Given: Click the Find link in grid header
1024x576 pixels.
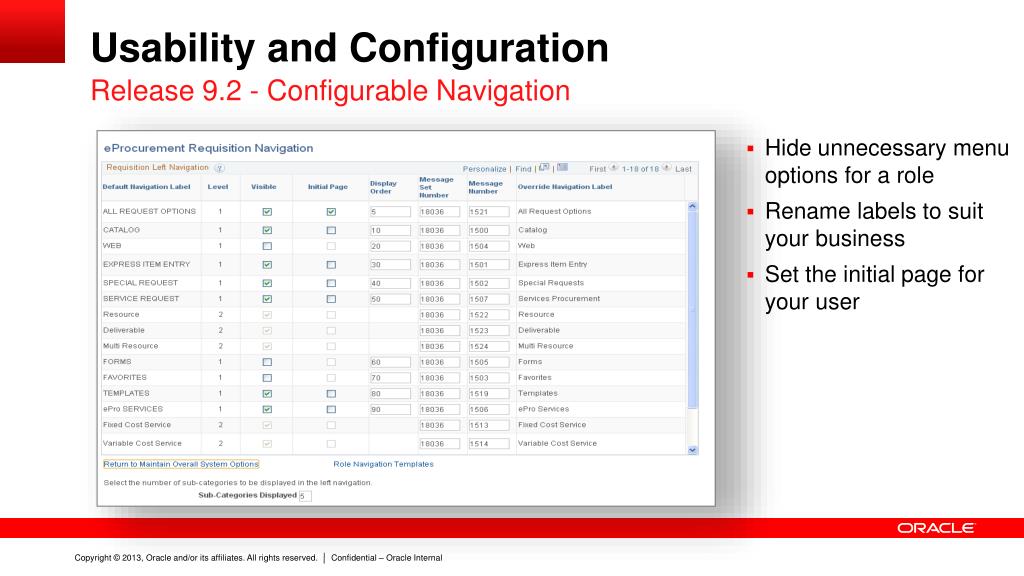Looking at the screenshot, I should click(x=523, y=168).
